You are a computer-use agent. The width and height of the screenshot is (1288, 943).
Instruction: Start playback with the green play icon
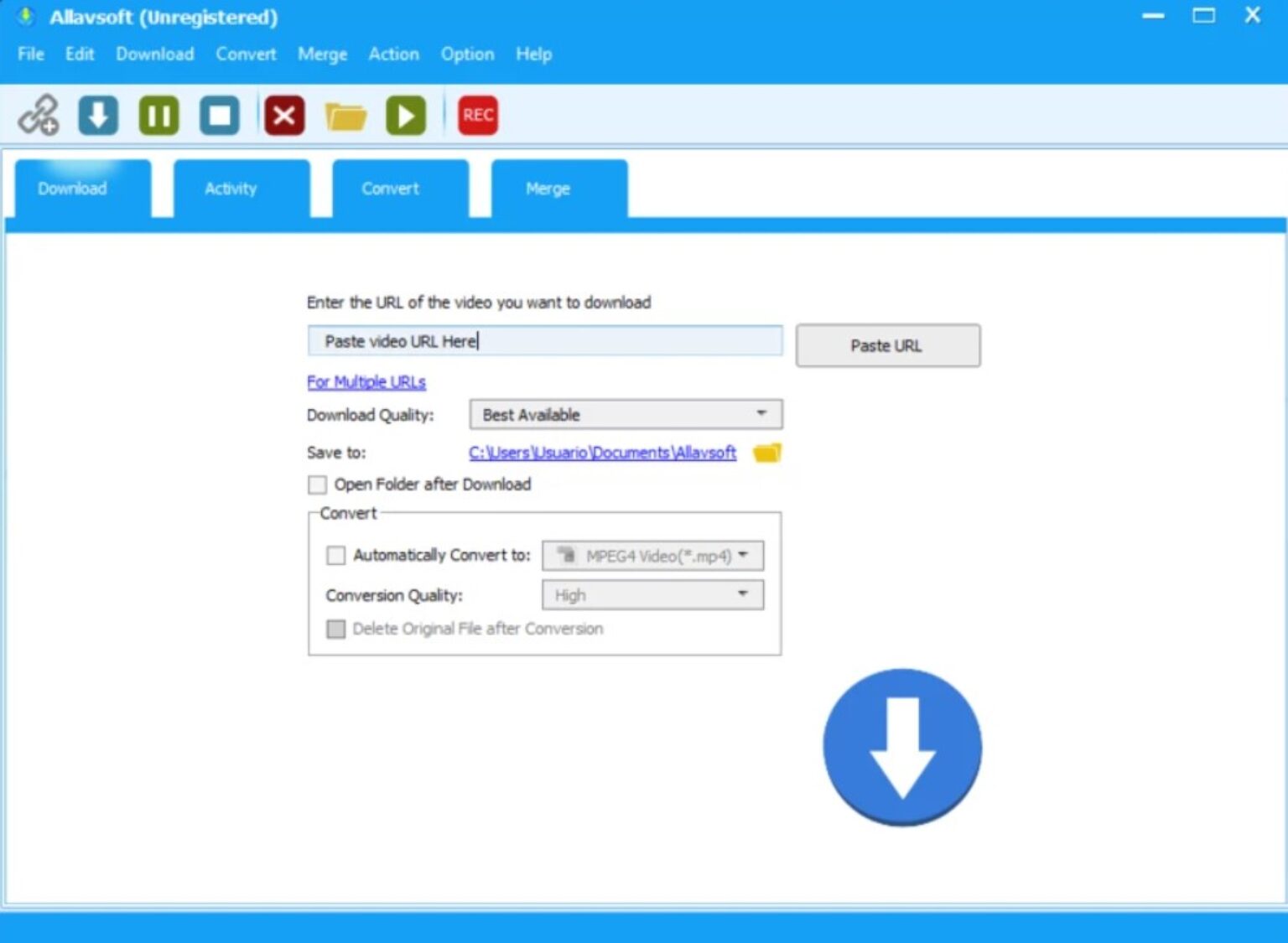pyautogui.click(x=405, y=115)
